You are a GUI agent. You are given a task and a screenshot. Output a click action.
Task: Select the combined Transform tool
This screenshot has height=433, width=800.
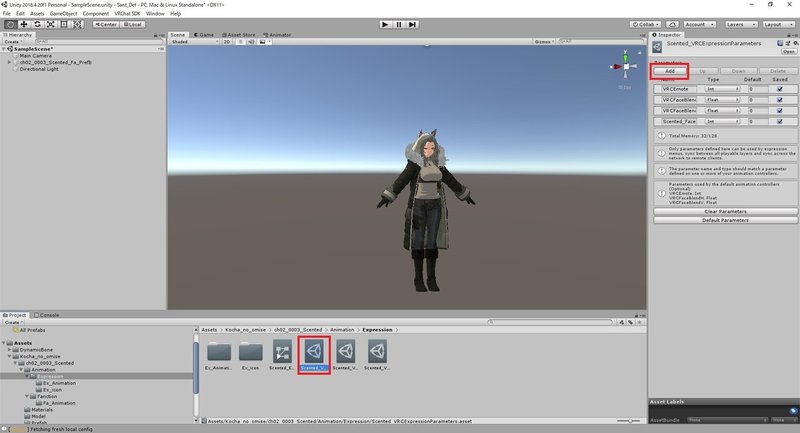[x=77, y=24]
